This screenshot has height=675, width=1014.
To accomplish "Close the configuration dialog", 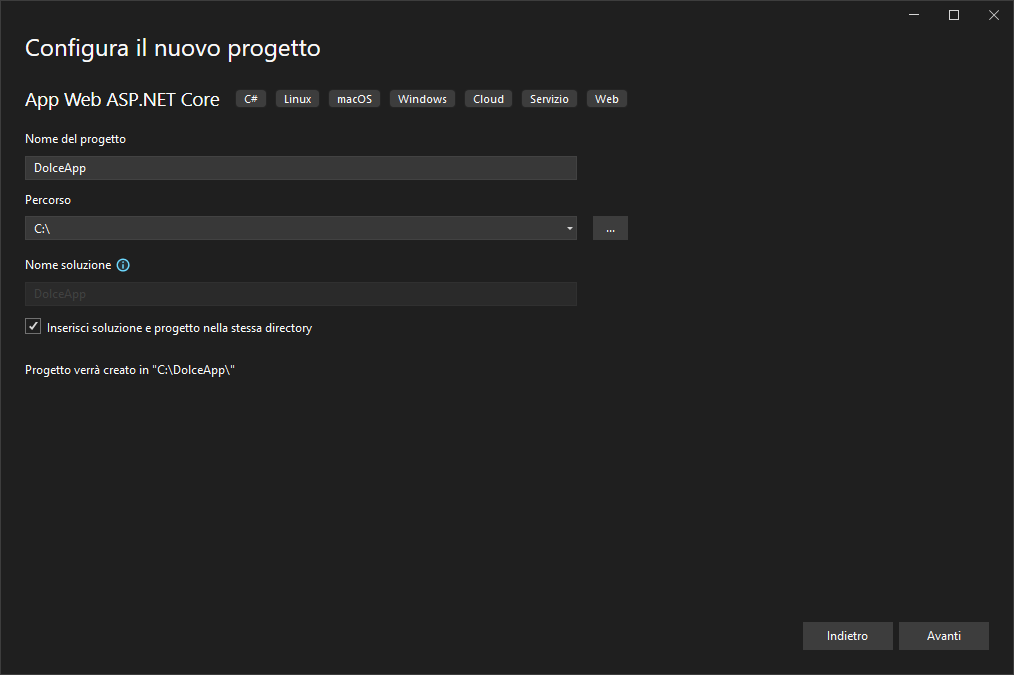I will [x=994, y=15].
